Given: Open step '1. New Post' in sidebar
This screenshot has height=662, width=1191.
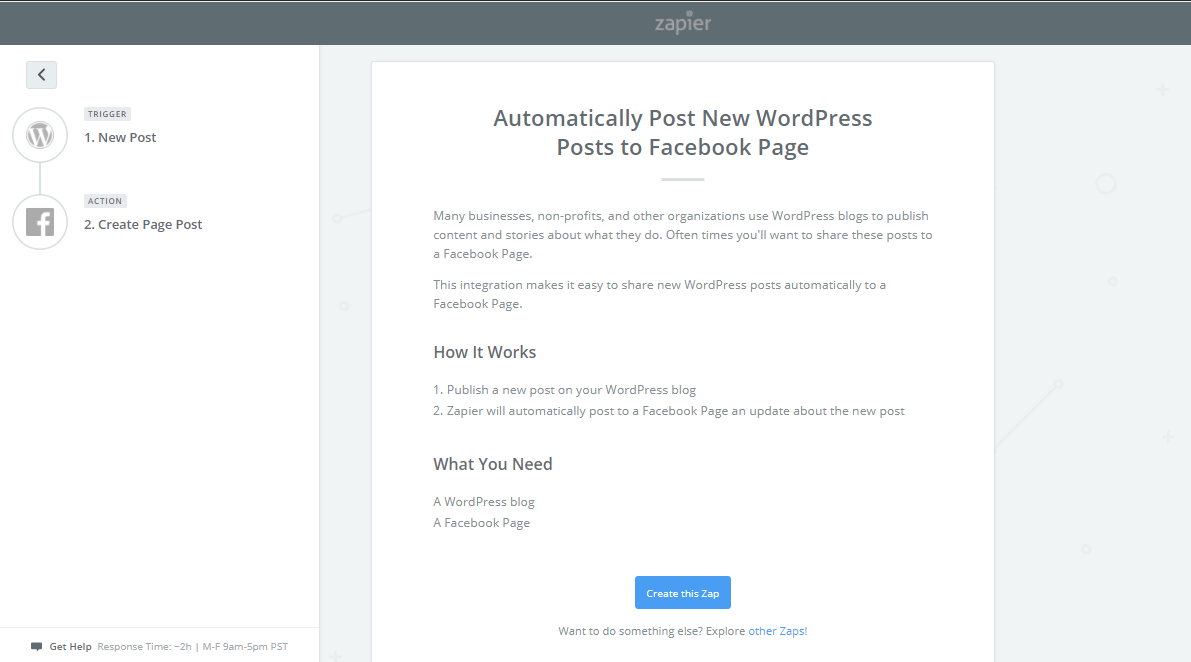Looking at the screenshot, I should coord(120,137).
